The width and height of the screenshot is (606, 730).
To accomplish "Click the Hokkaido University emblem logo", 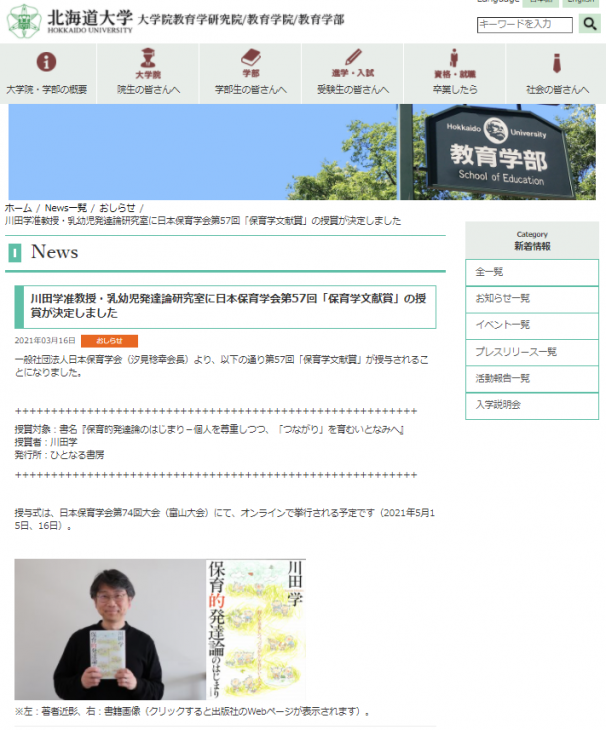I will (x=24, y=21).
